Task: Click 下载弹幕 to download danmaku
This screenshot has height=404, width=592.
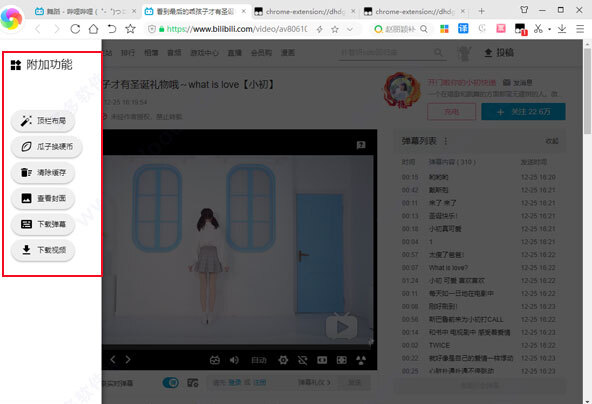Action: click(43, 225)
